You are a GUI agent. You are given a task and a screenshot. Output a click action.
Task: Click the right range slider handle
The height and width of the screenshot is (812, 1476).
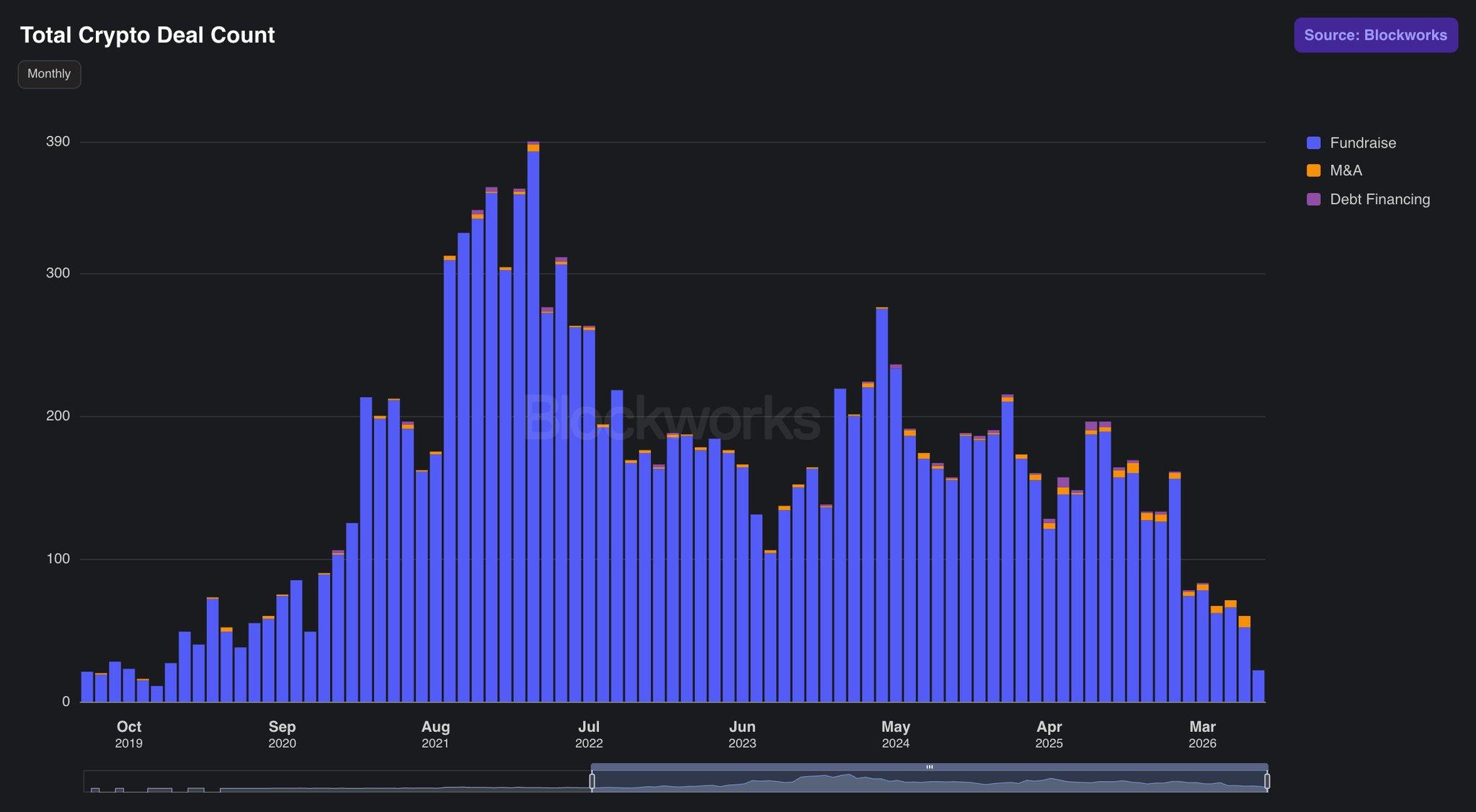pos(1267,781)
